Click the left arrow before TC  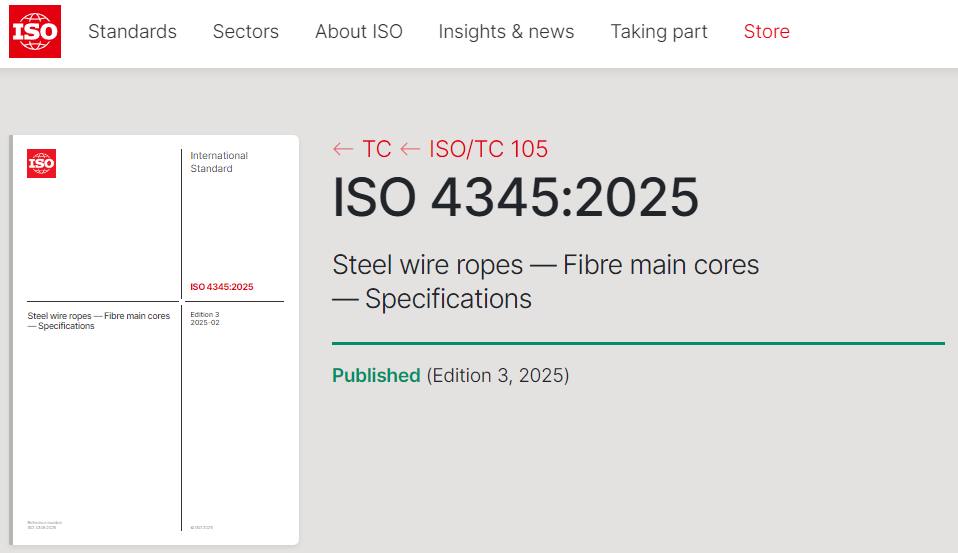click(343, 150)
